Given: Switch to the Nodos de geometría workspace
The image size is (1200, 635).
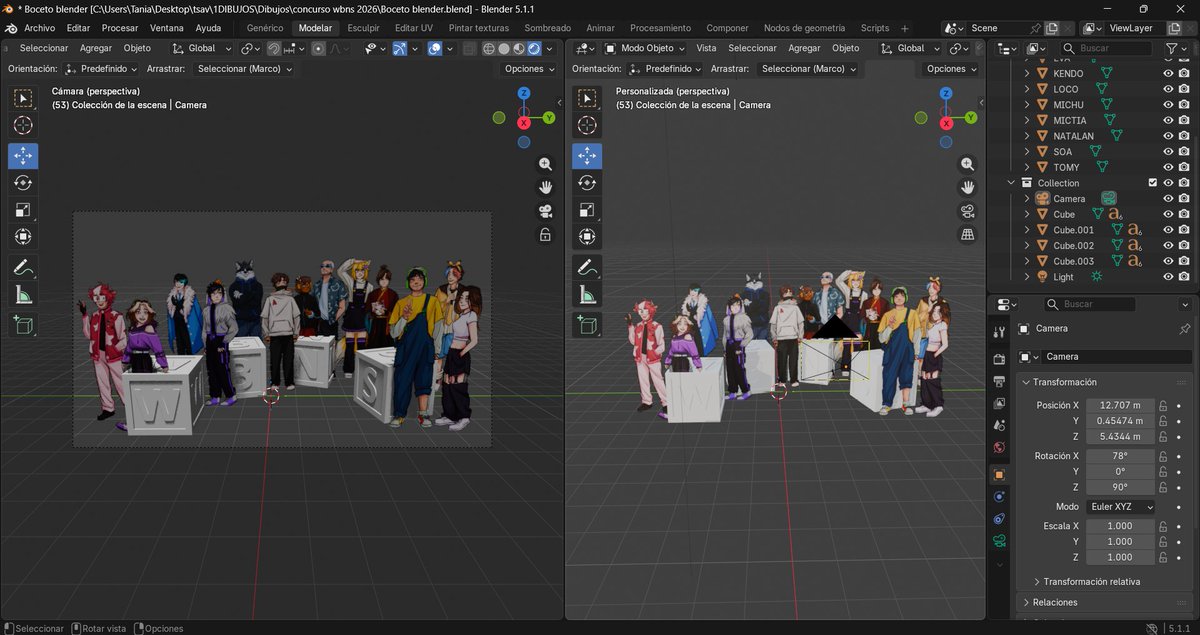Looking at the screenshot, I should pos(806,28).
